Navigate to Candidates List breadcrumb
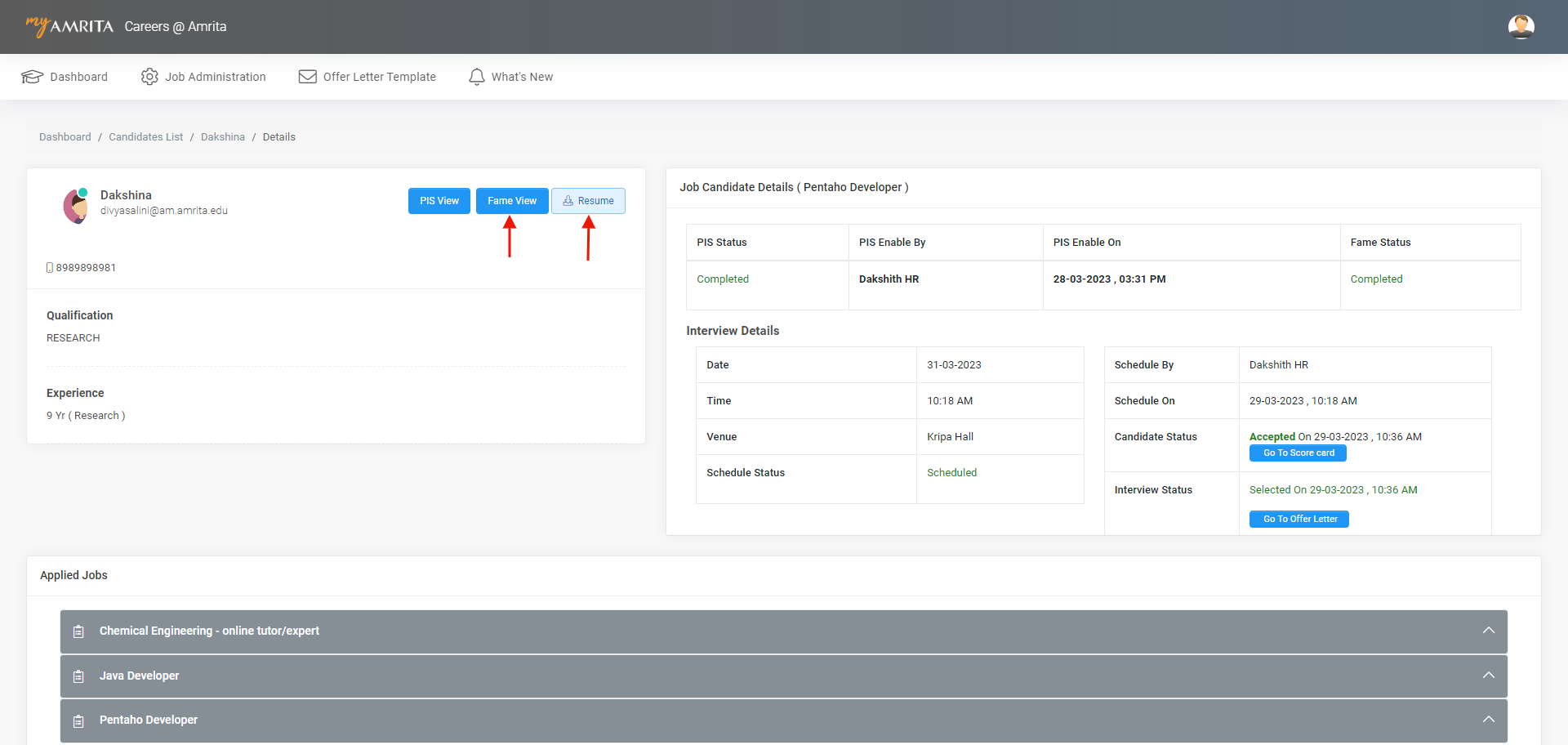 (x=145, y=137)
